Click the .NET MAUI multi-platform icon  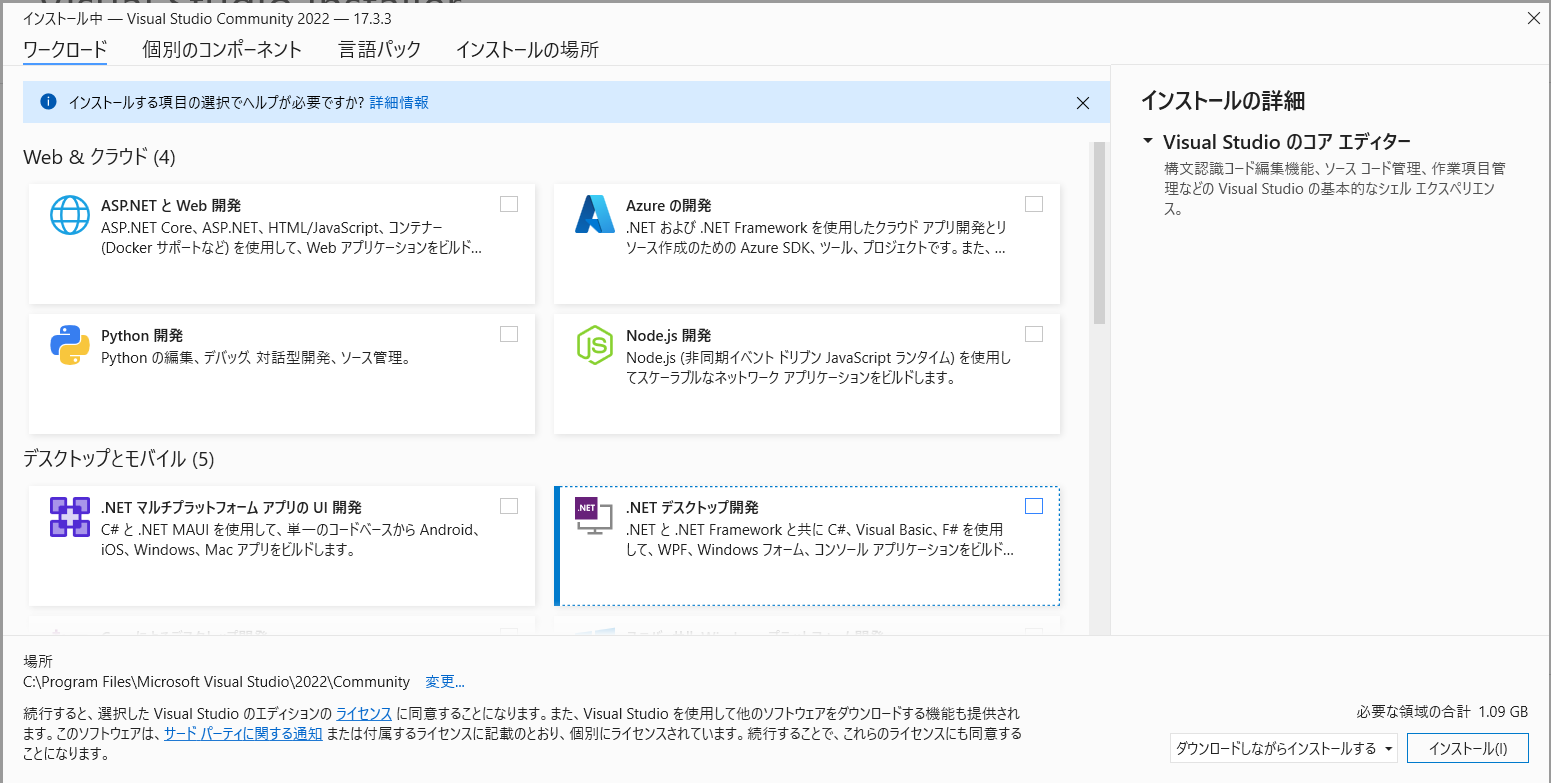(x=70, y=517)
